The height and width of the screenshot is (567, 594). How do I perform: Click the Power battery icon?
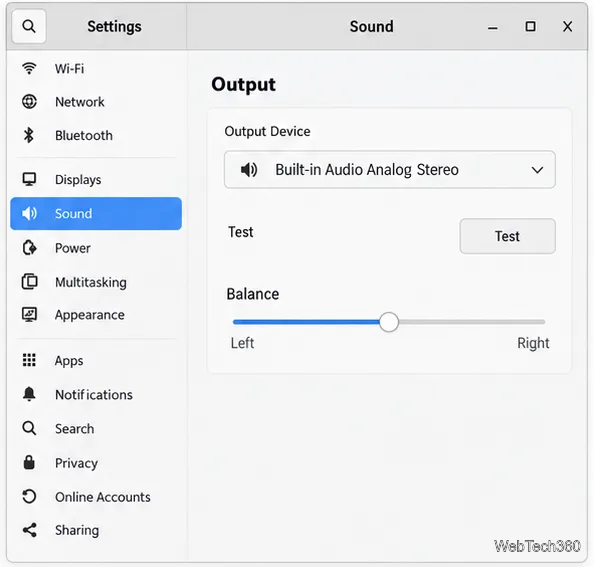(29, 248)
